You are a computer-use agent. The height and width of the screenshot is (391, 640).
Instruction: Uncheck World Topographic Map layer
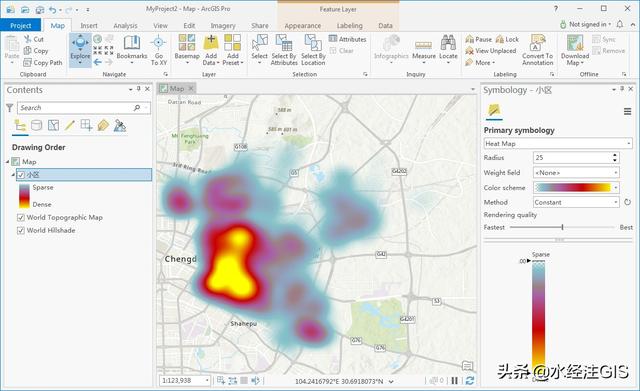coord(21,218)
